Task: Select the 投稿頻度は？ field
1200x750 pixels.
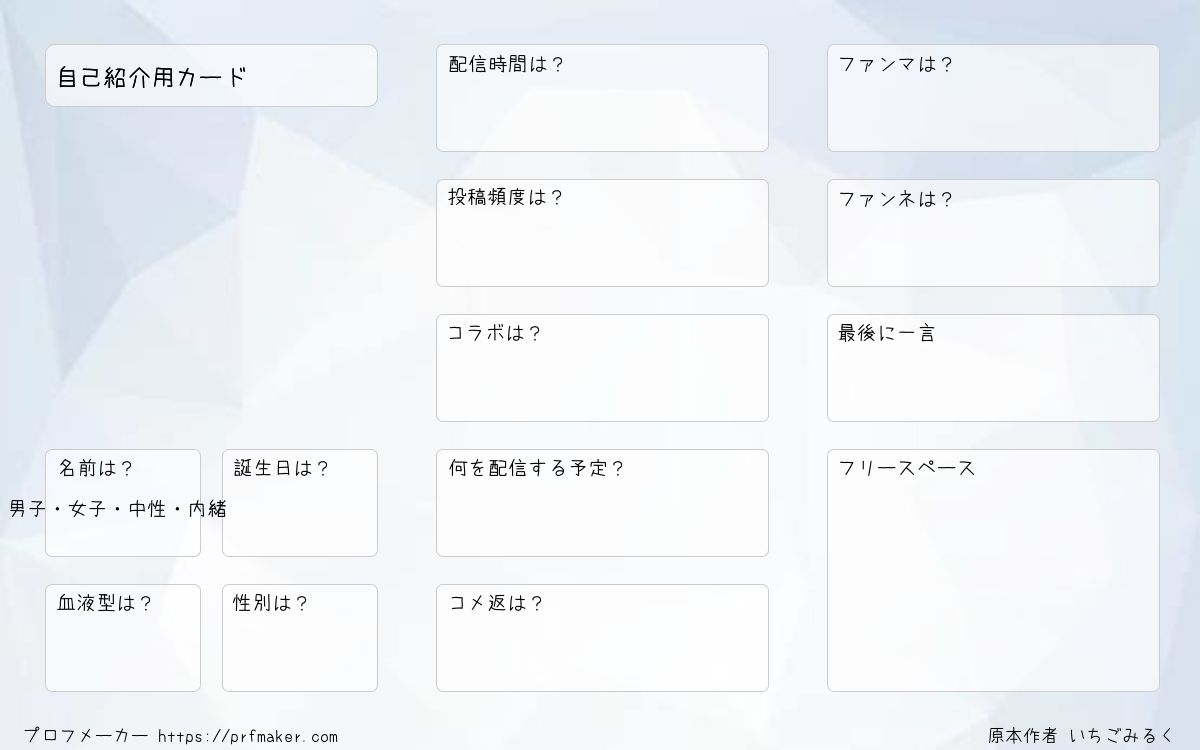Action: coord(602,233)
